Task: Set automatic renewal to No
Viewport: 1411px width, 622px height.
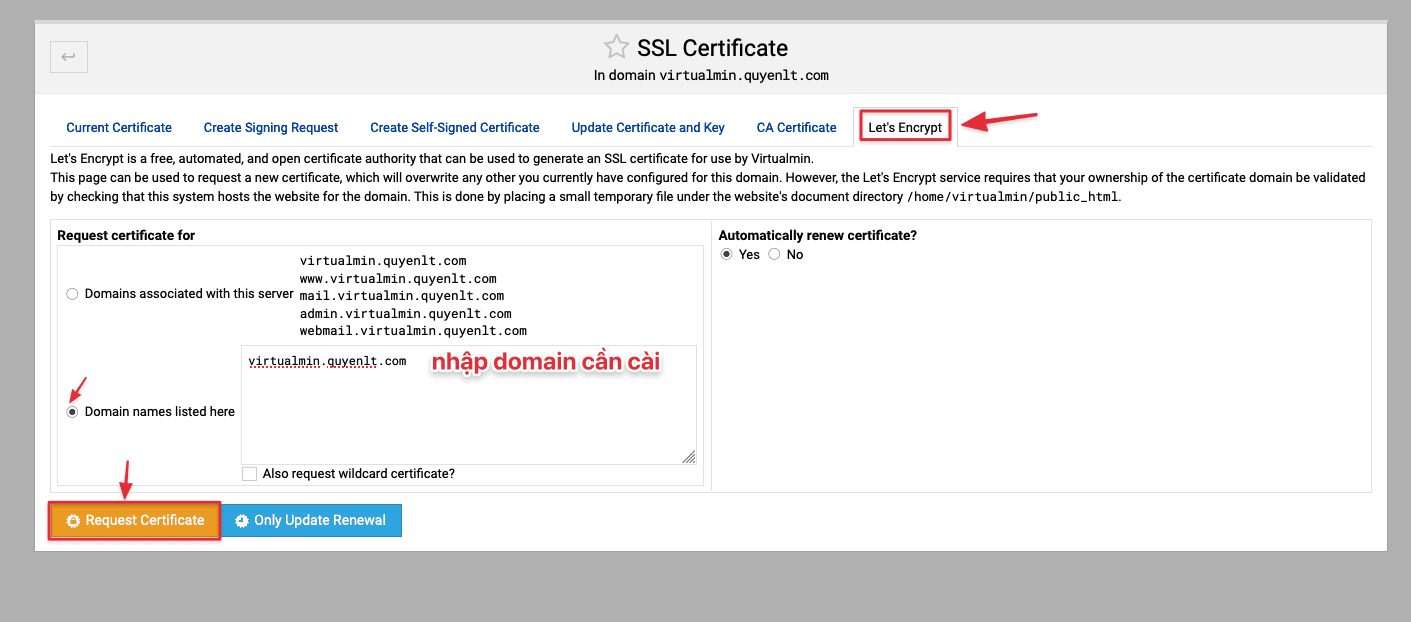Action: [774, 255]
